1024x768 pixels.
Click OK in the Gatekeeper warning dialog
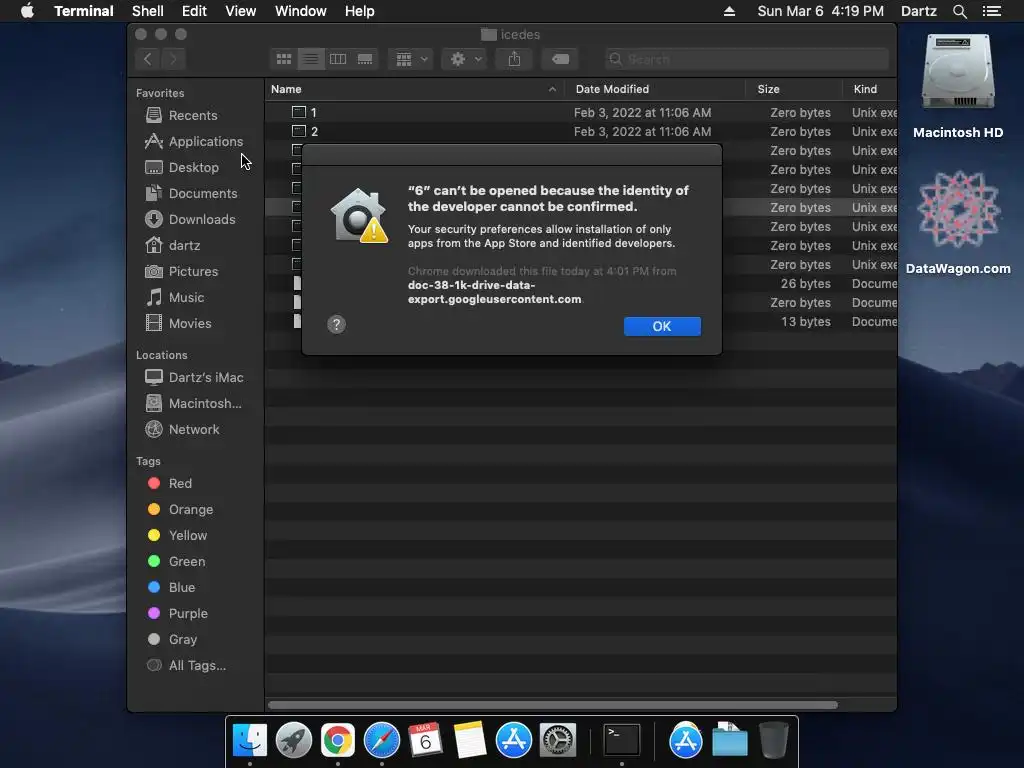point(662,327)
